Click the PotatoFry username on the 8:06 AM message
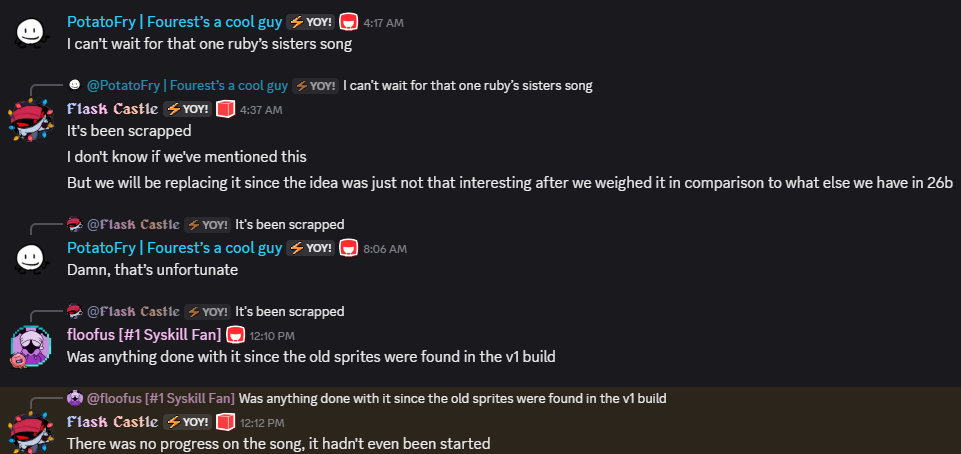Image resolution: width=961 pixels, height=454 pixels. tap(174, 248)
